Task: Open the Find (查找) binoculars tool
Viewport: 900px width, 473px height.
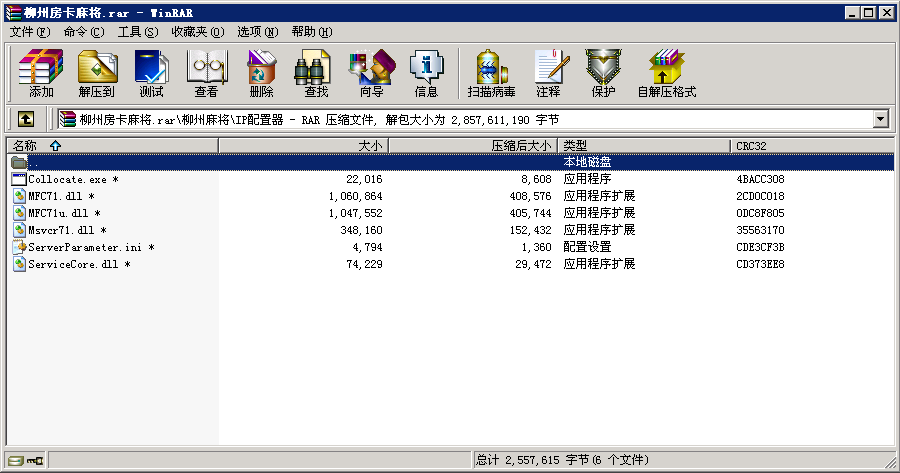Action: [316, 73]
